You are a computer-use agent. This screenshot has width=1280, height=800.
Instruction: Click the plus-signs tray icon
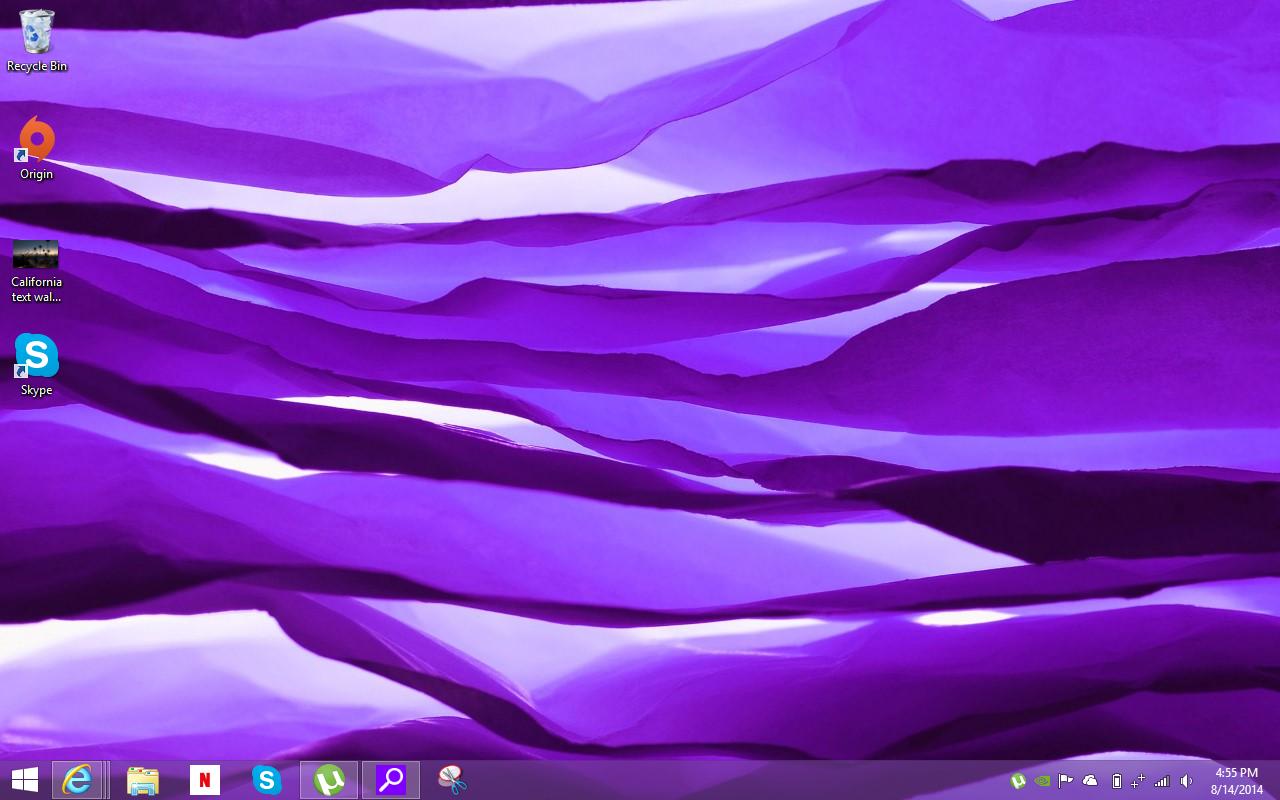(1137, 781)
